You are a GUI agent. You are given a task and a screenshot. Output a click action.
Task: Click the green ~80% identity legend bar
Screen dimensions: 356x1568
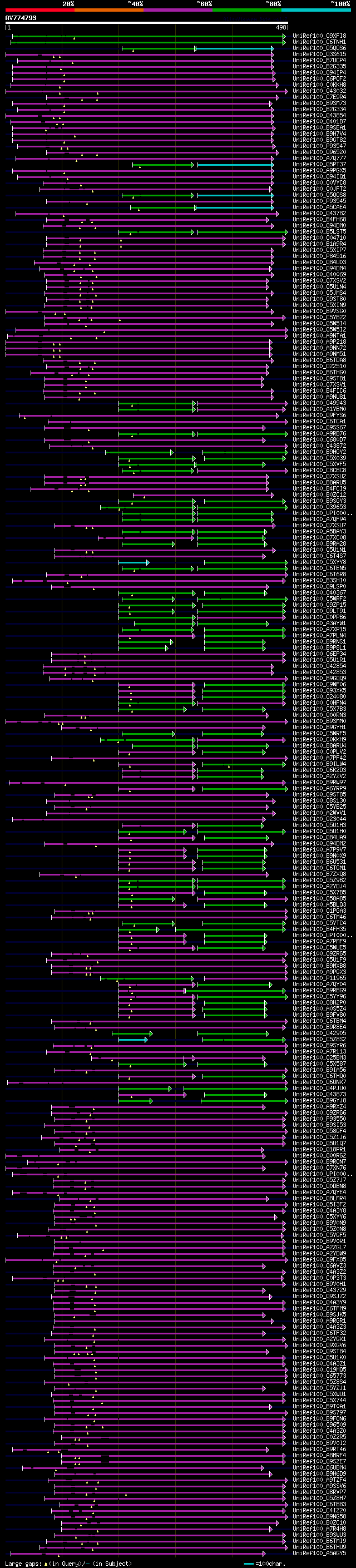pyautogui.click(x=247, y=10)
